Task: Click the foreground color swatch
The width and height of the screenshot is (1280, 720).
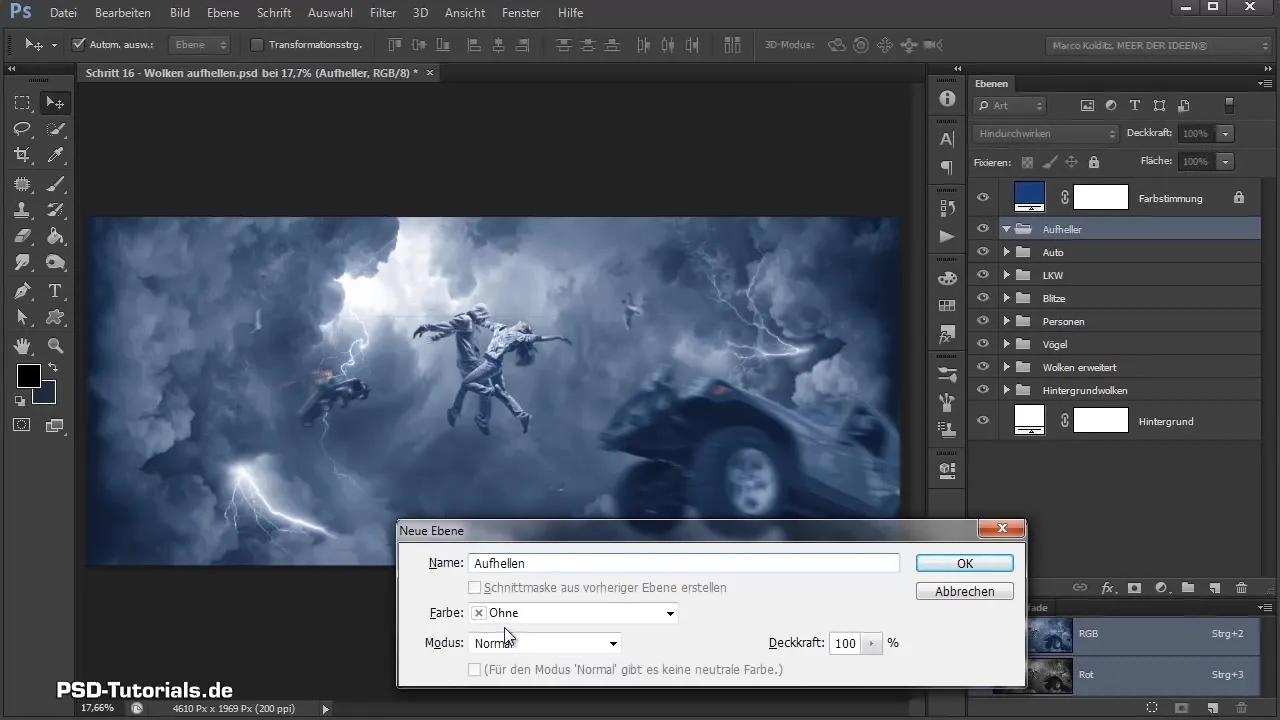Action: coord(27,375)
